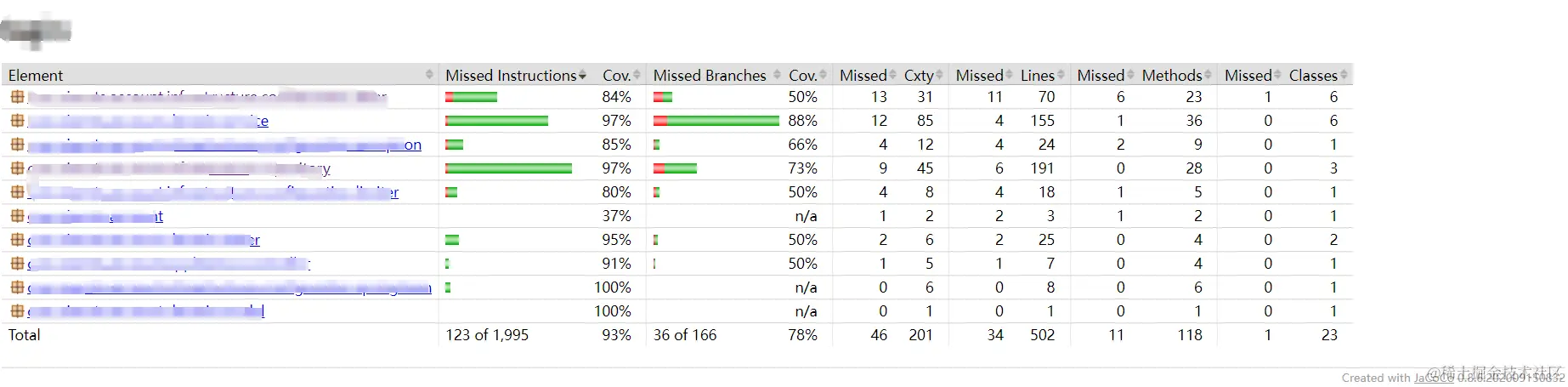The image size is (1568, 387).
Task: Click package icon of the 85% instruction coverage row
Action: click(x=17, y=145)
